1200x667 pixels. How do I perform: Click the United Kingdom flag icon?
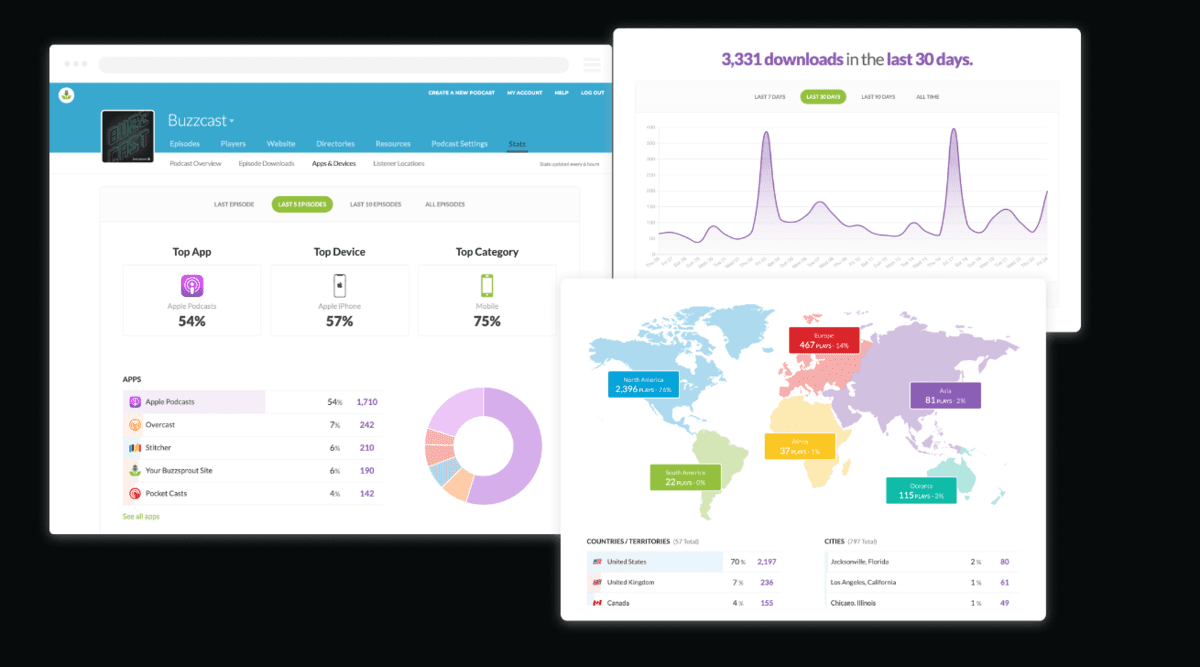click(x=597, y=582)
